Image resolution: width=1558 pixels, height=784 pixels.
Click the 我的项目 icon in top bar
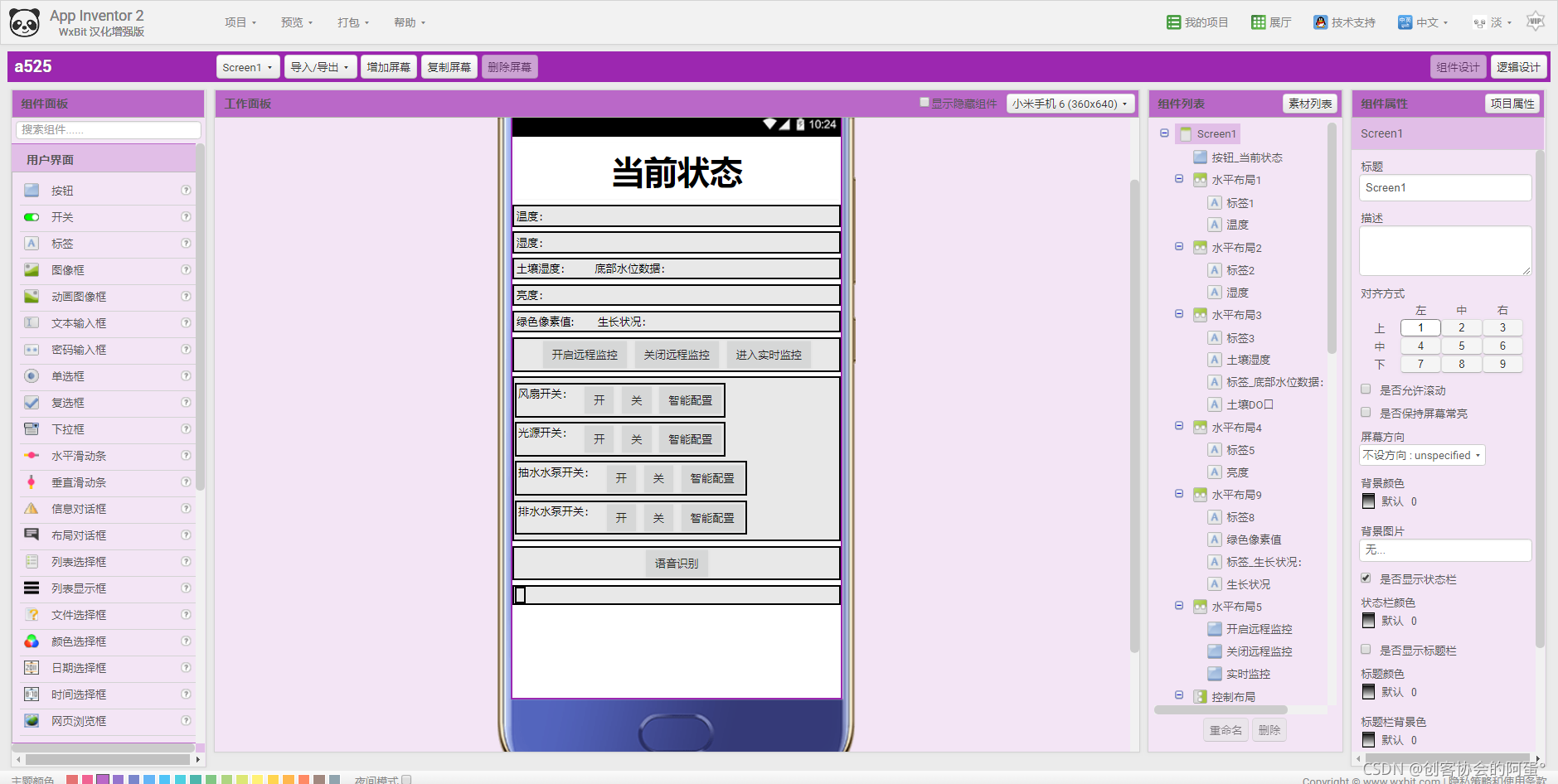point(1174,22)
